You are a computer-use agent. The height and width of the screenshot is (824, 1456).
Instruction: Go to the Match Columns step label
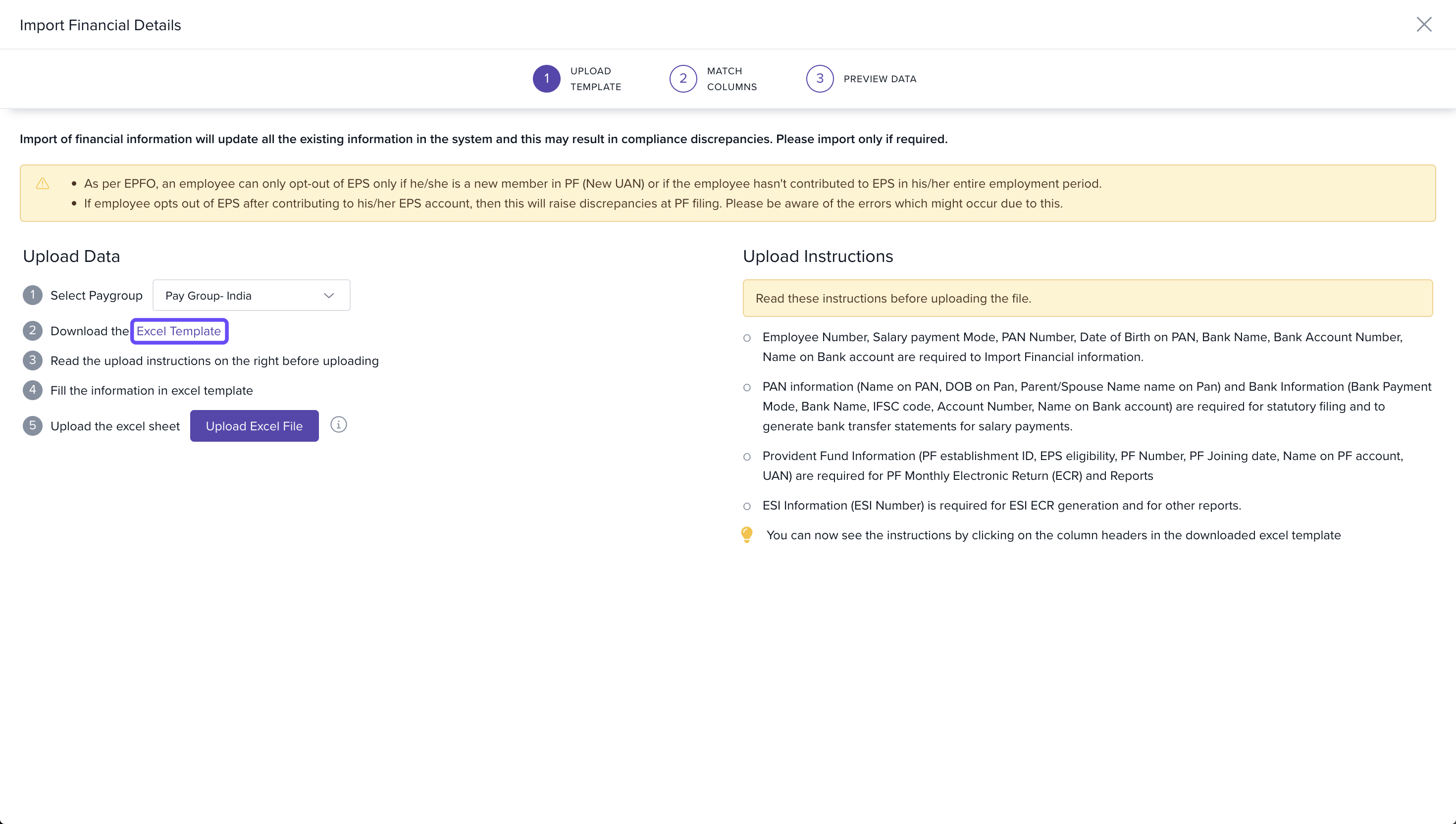[x=731, y=79]
